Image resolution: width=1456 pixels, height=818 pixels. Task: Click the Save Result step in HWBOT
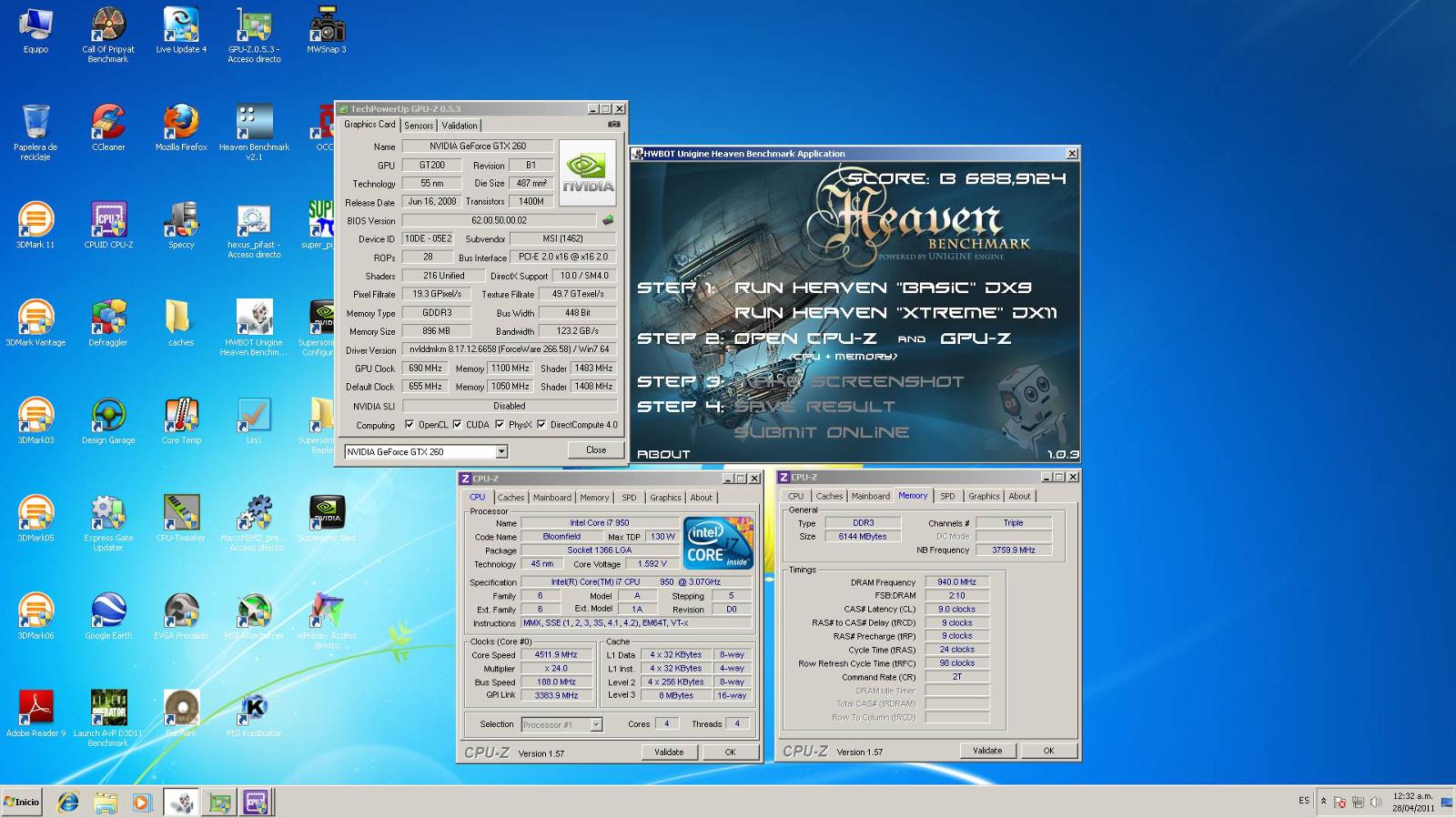(814, 407)
